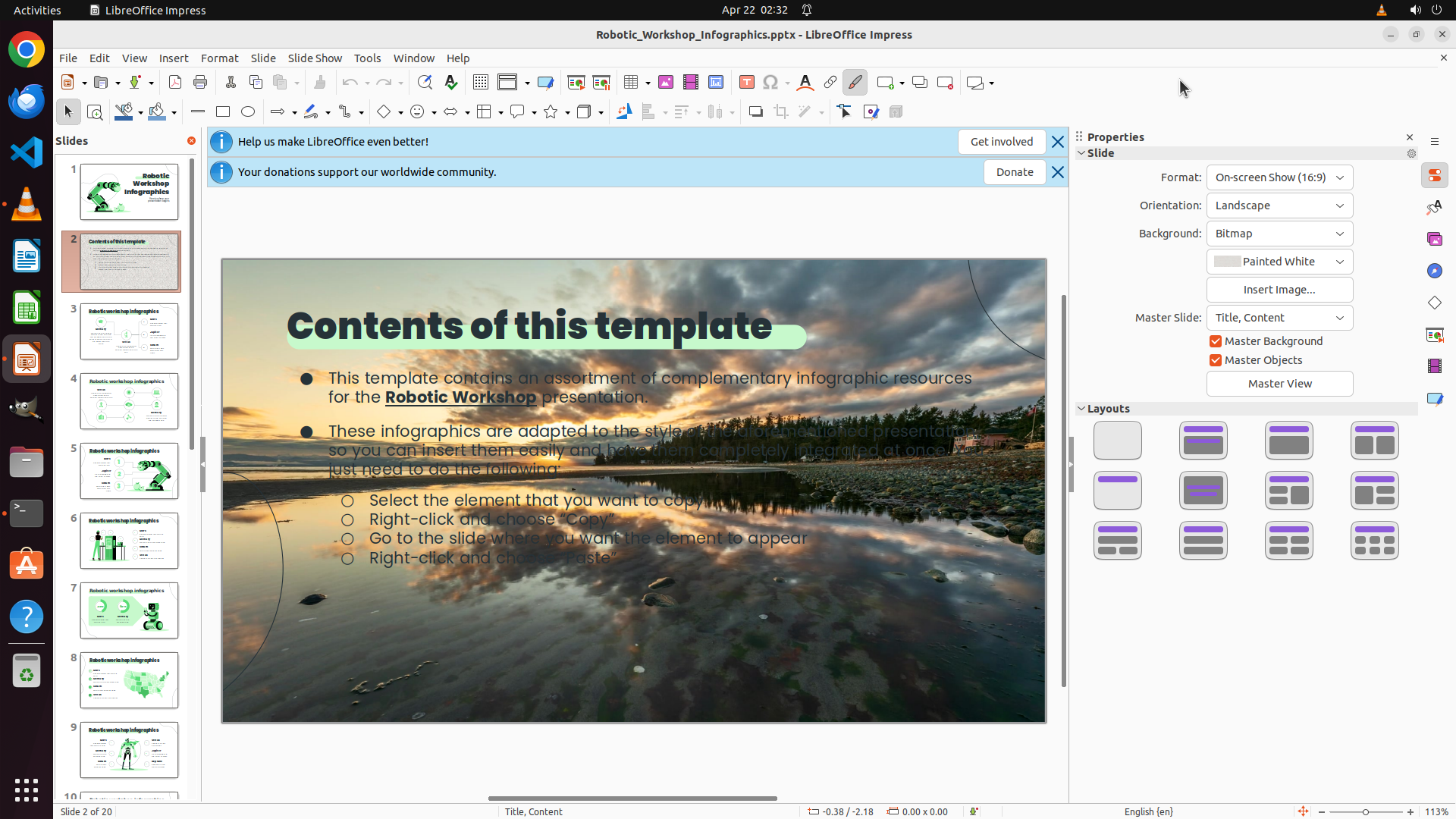The height and width of the screenshot is (819, 1456).
Task: Select the Rectangle drawing tool
Action: click(223, 112)
